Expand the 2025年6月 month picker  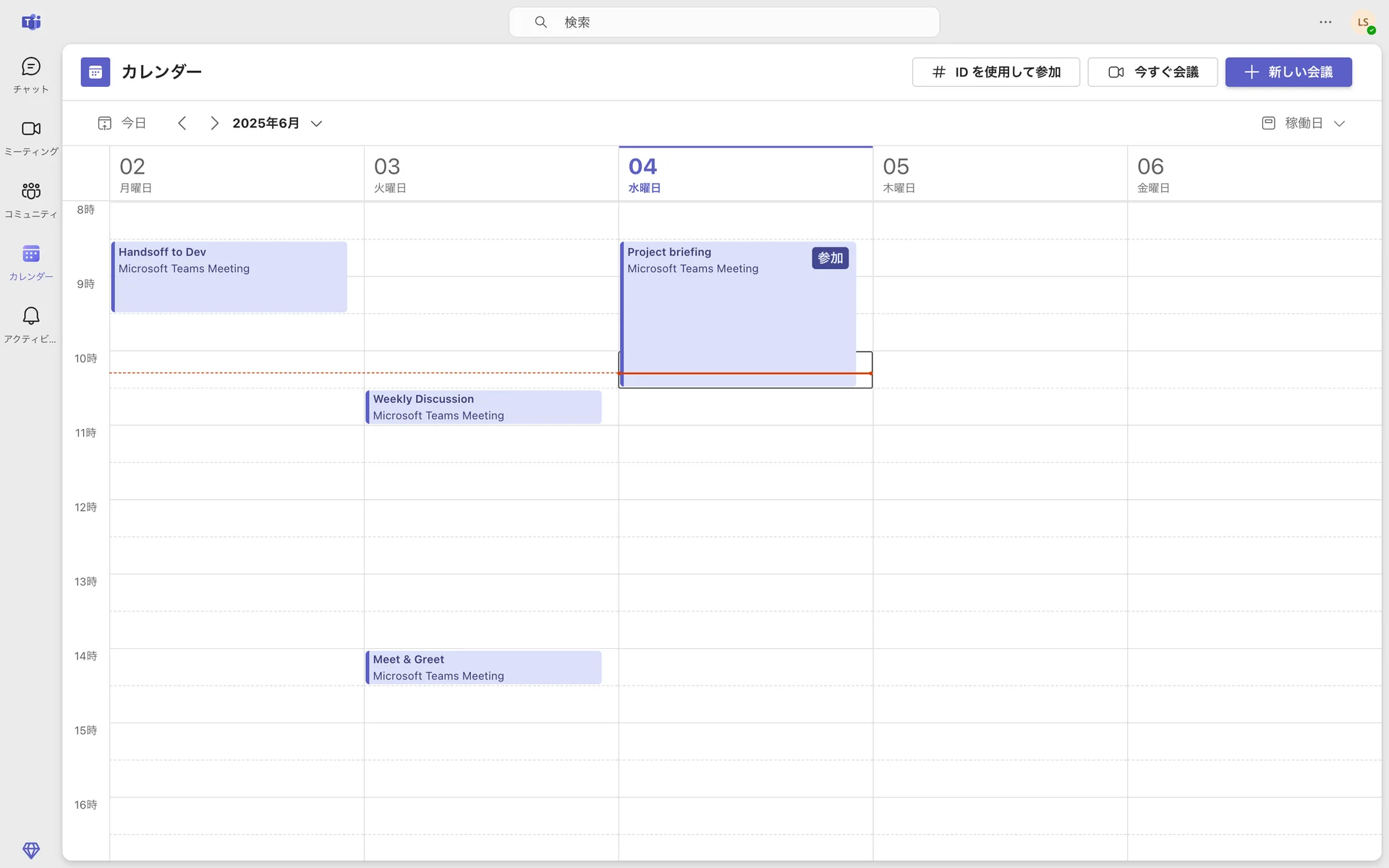pos(277,123)
